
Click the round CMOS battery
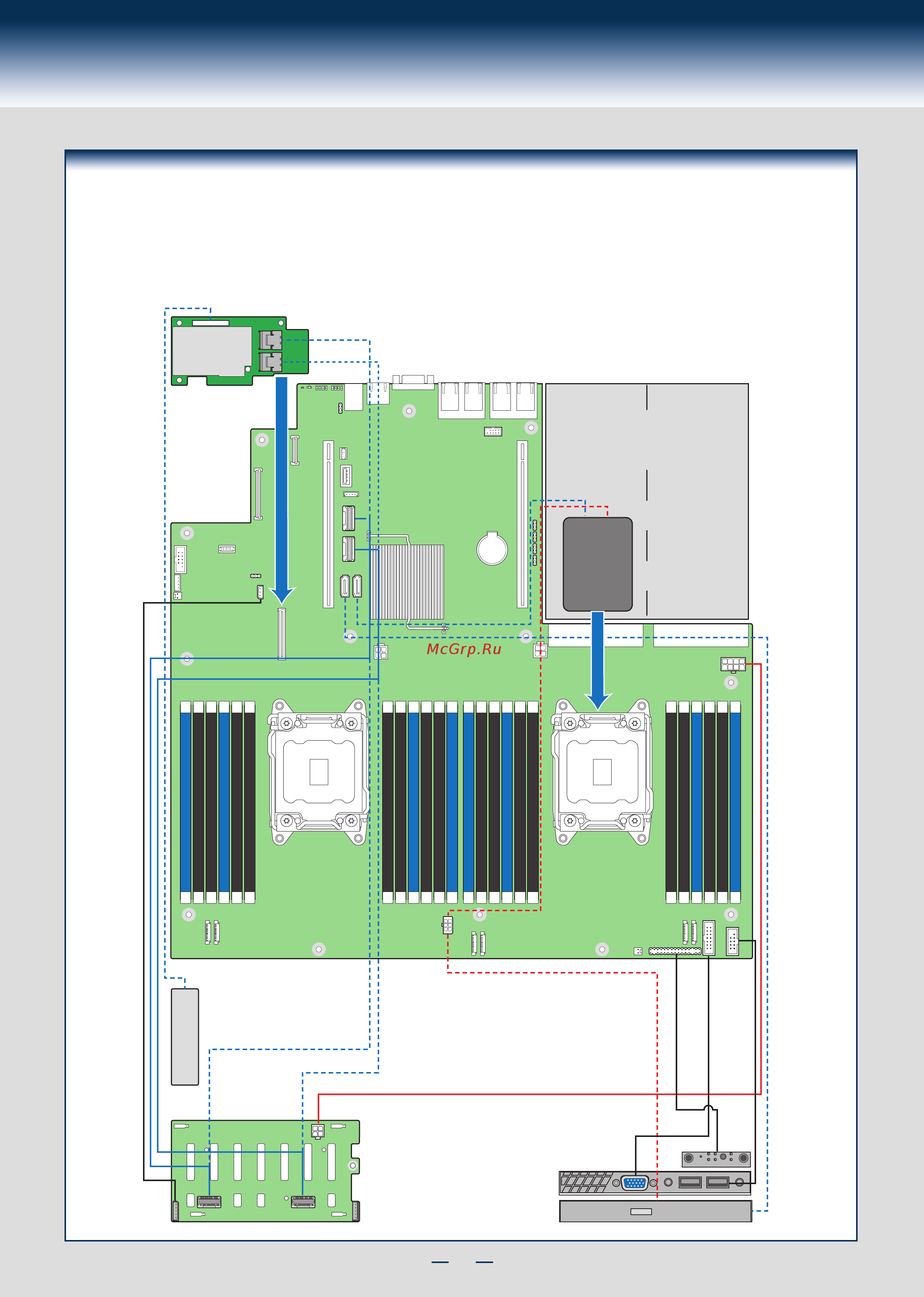[492, 548]
